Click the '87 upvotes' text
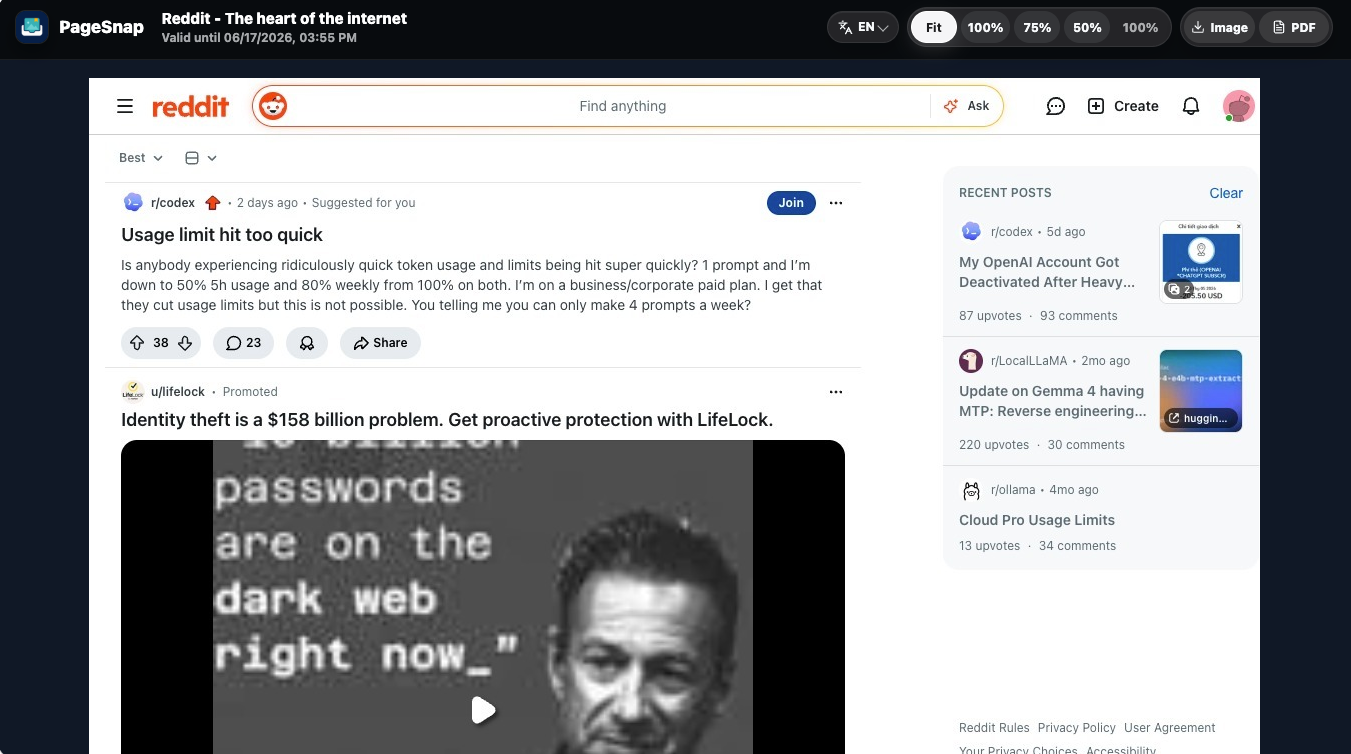 tap(990, 316)
